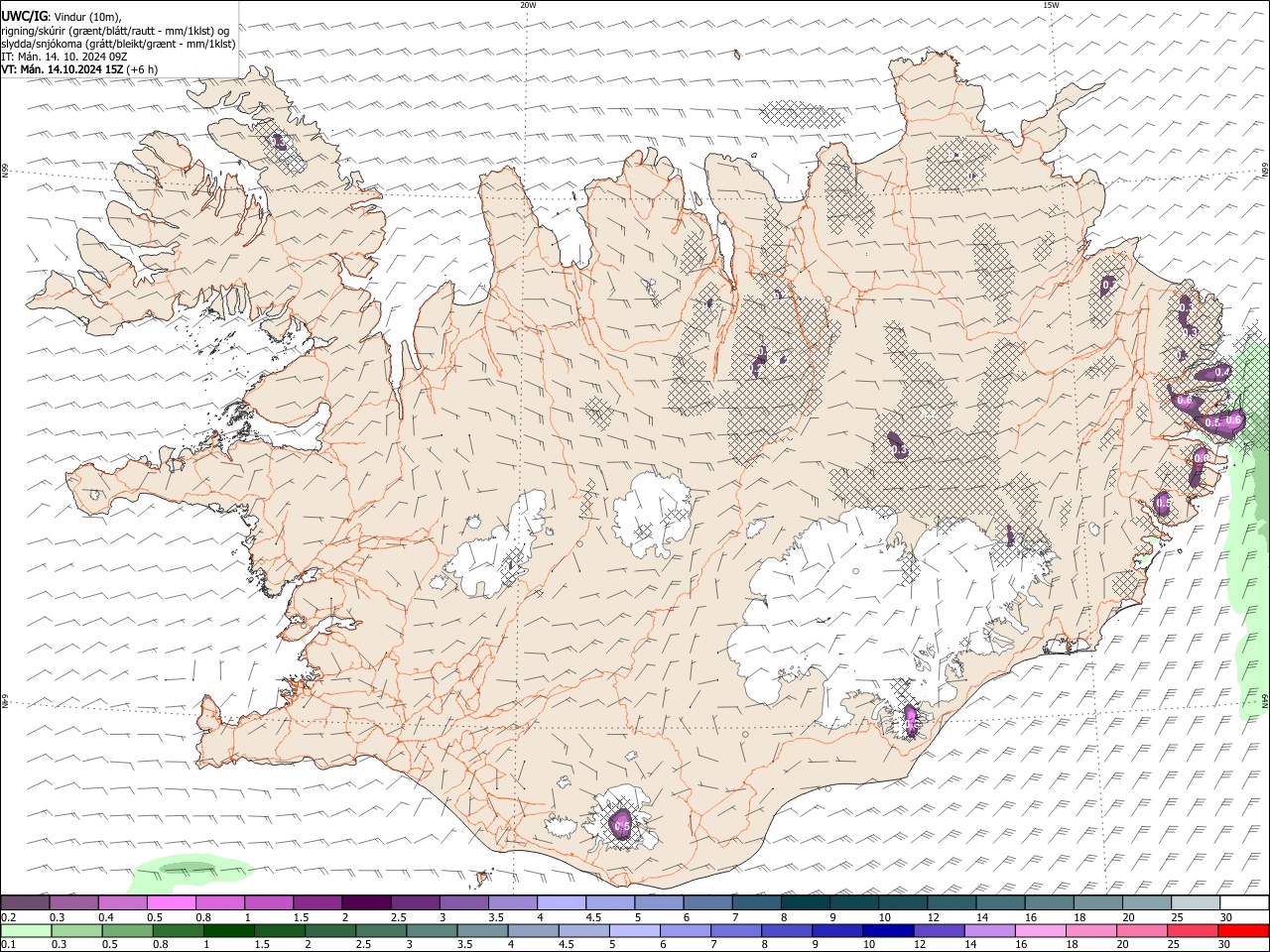The width and height of the screenshot is (1270, 952).
Task: Click the 'rigning/skúrir' legend description line
Action: [x=115, y=31]
